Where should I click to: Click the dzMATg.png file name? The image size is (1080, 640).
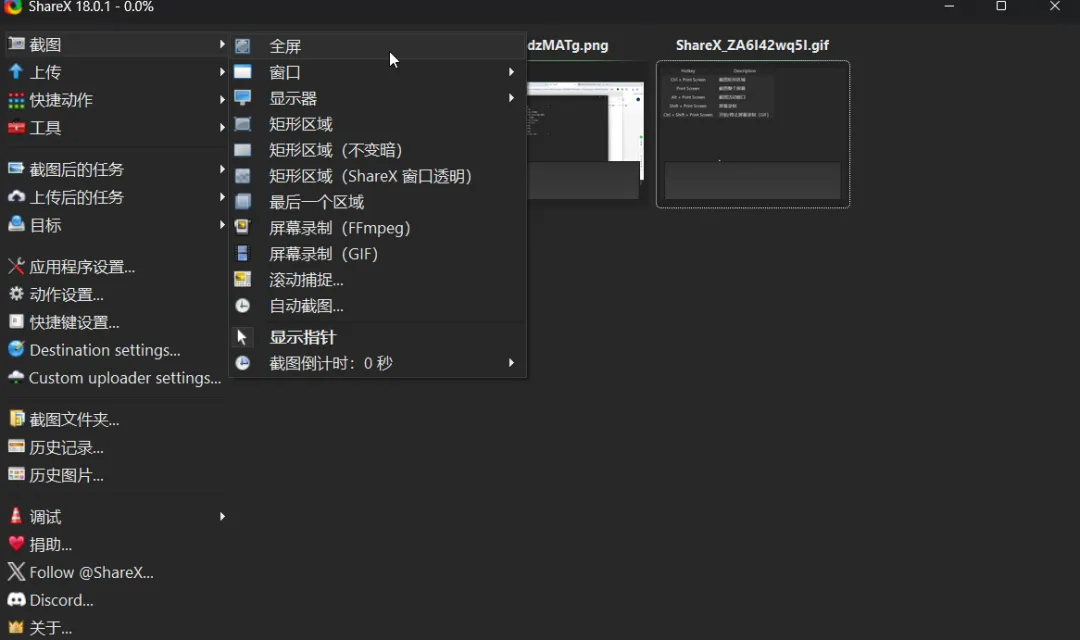pos(568,45)
